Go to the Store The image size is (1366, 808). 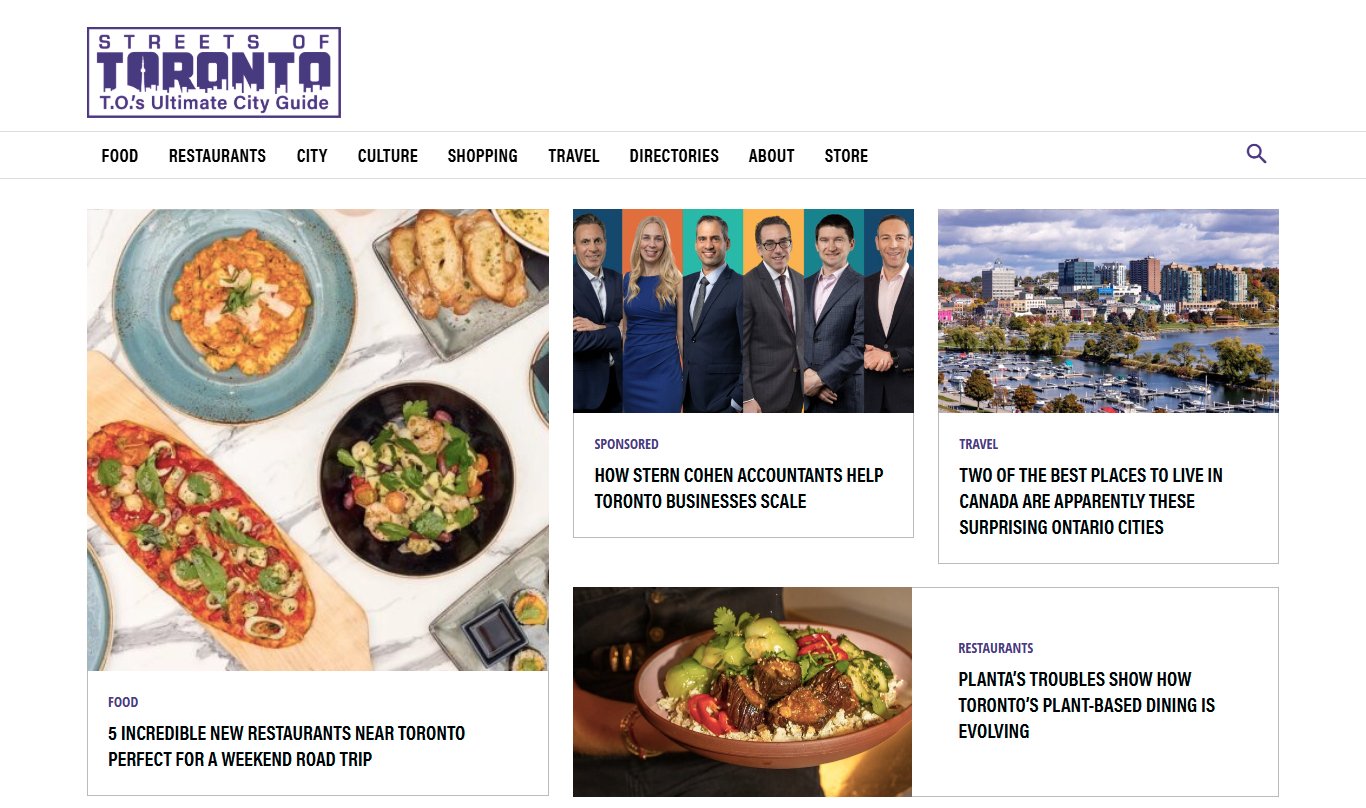pyautogui.click(x=846, y=156)
